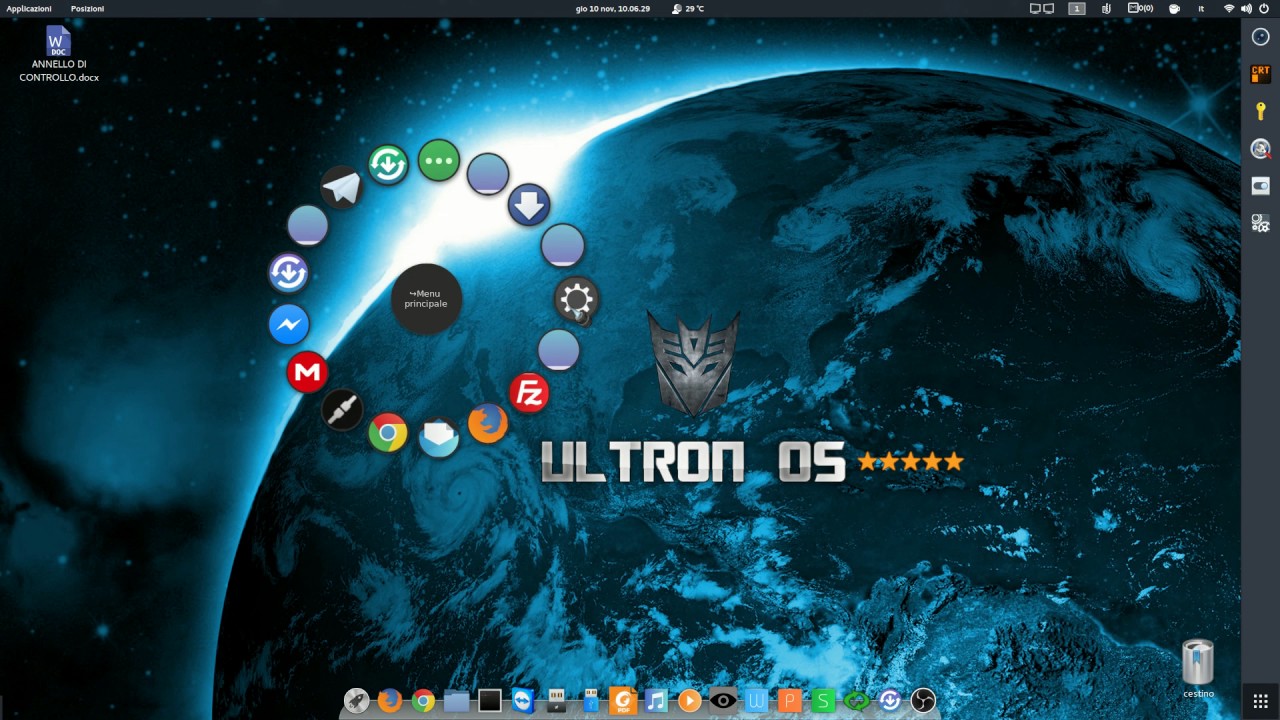Click the round circle icon atop the right panel
1280x720 pixels.
(1260, 37)
